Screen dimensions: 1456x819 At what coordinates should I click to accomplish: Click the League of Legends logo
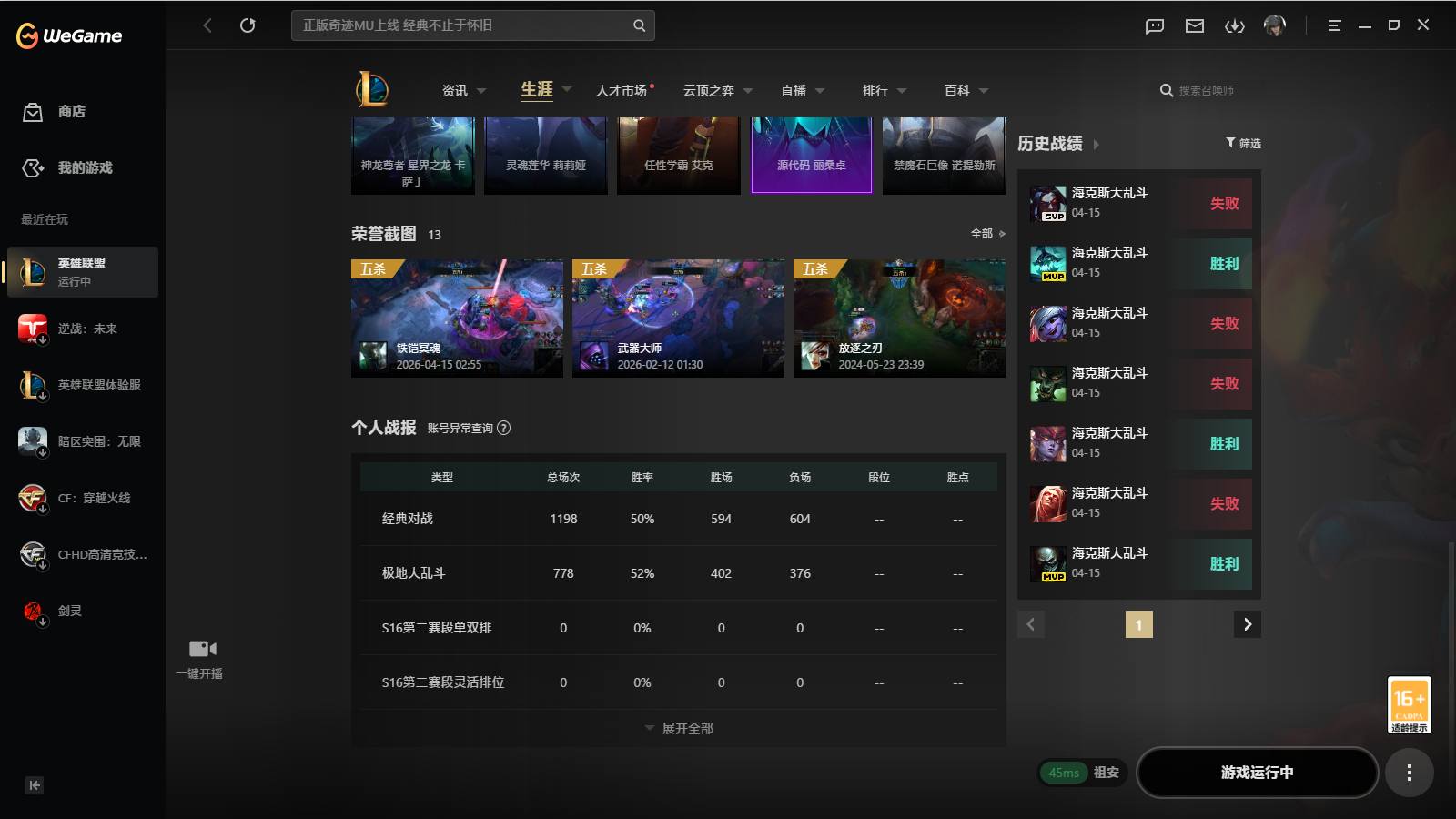(372, 90)
